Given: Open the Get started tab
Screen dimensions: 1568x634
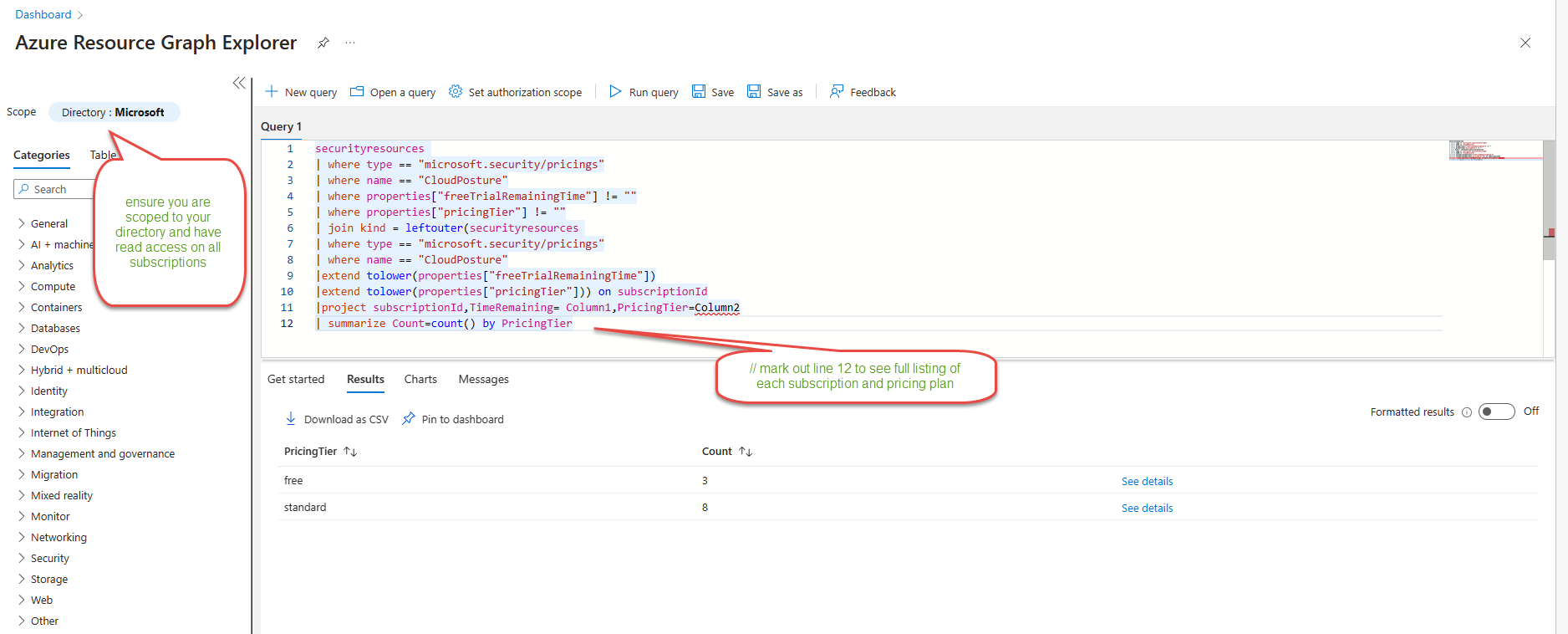Looking at the screenshot, I should click(x=296, y=379).
